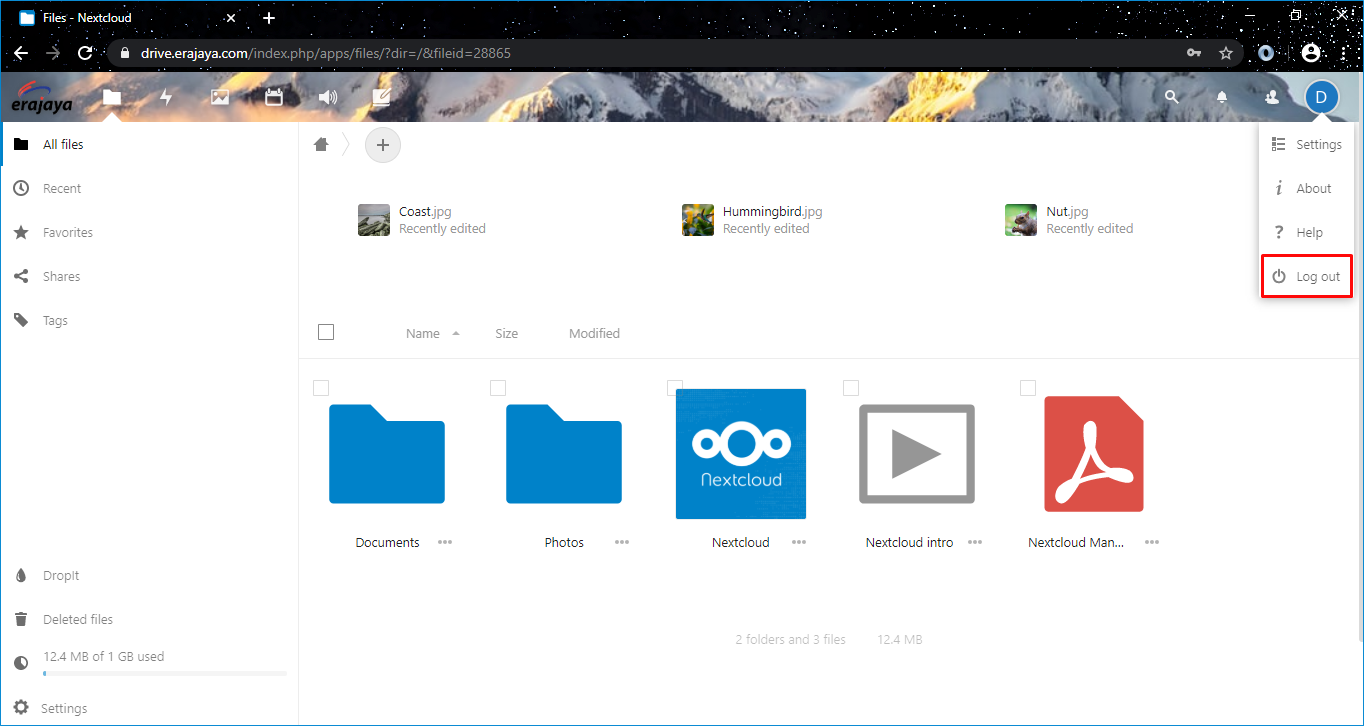Click the Nextcloud intro file name
The image size is (1364, 726).
909,542
